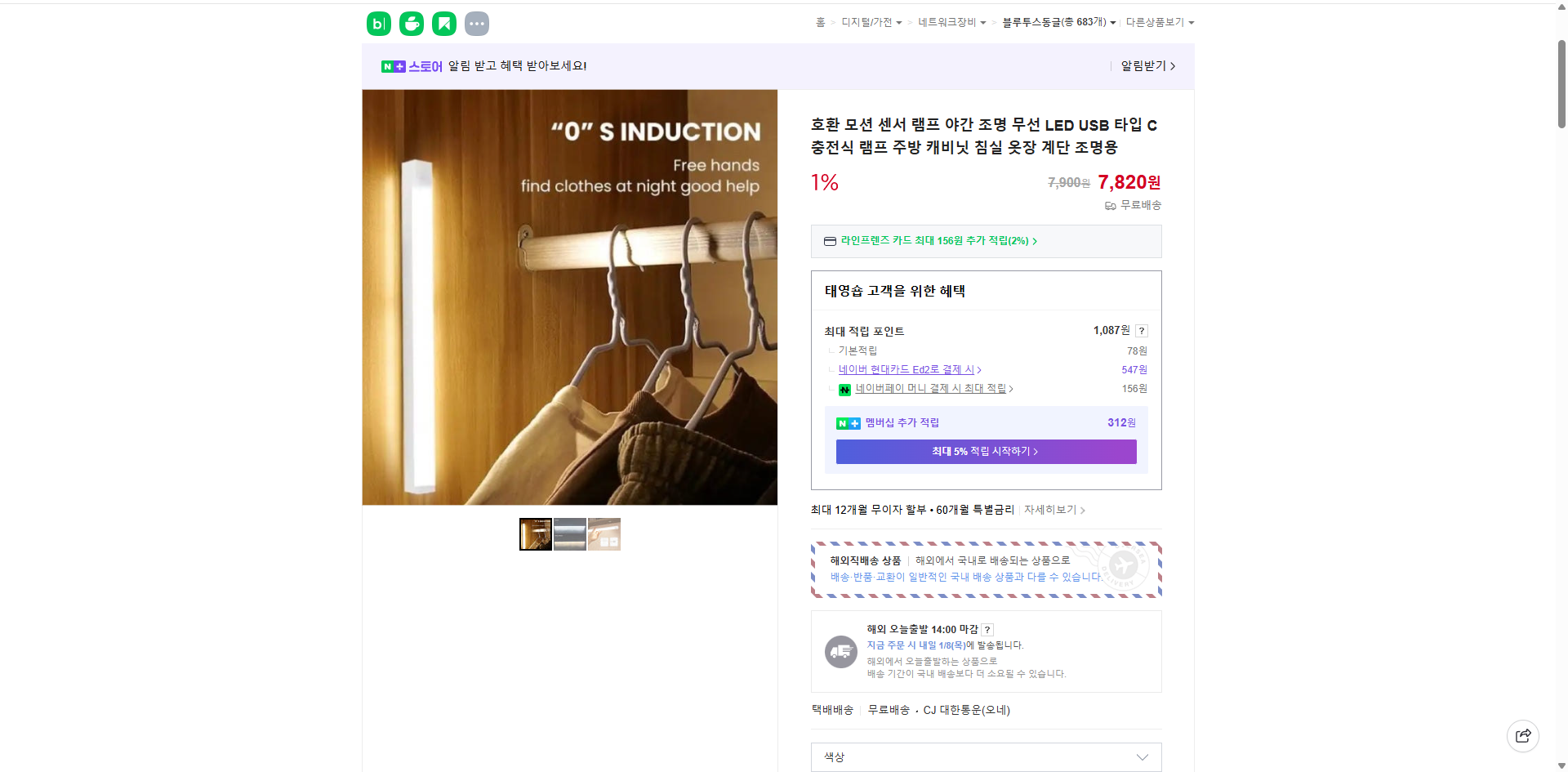Image resolution: width=1568 pixels, height=772 pixels.
Task: Share the product to Naver Blog
Action: coord(378,23)
